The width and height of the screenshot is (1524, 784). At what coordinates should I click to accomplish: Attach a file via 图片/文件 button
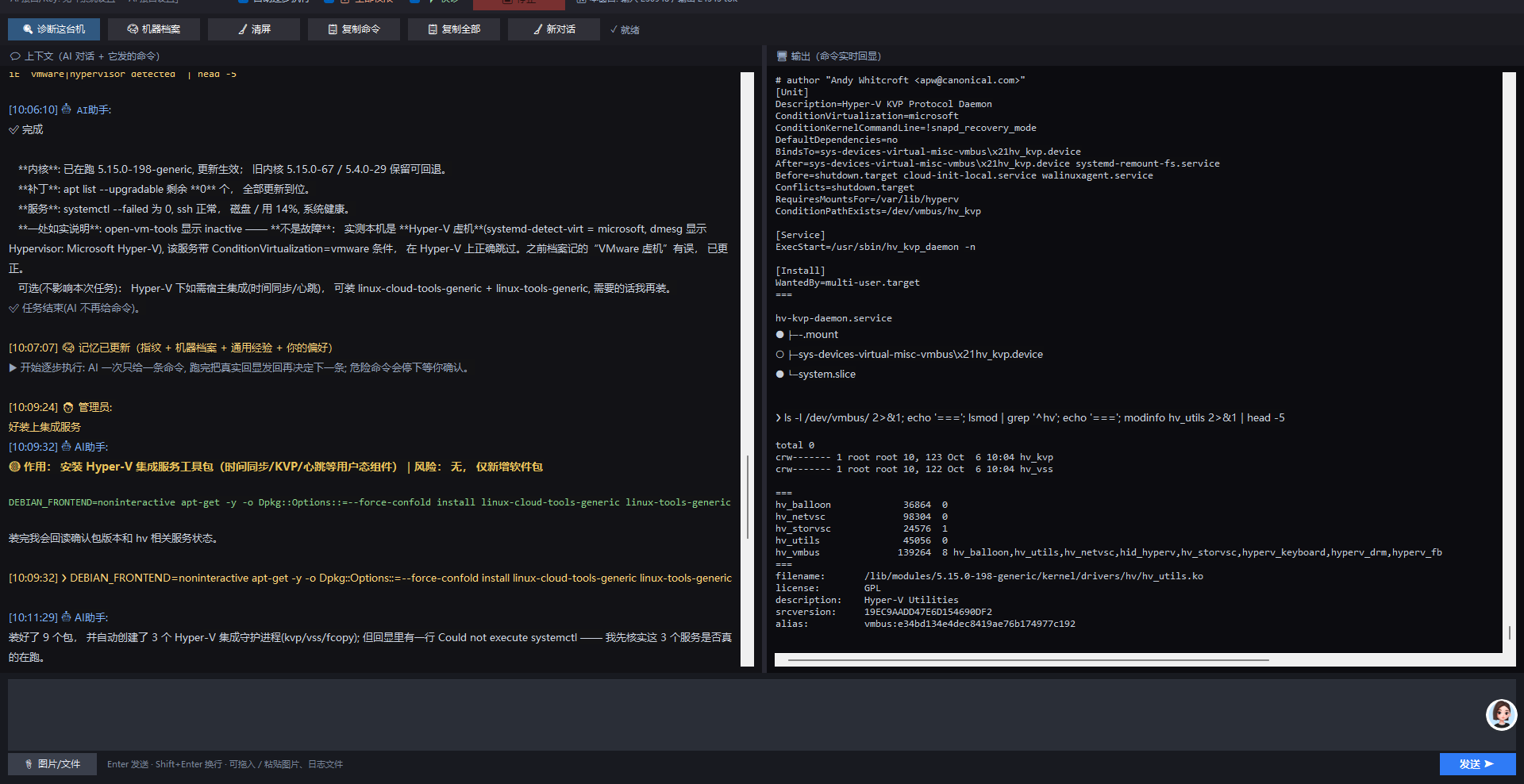tap(52, 764)
